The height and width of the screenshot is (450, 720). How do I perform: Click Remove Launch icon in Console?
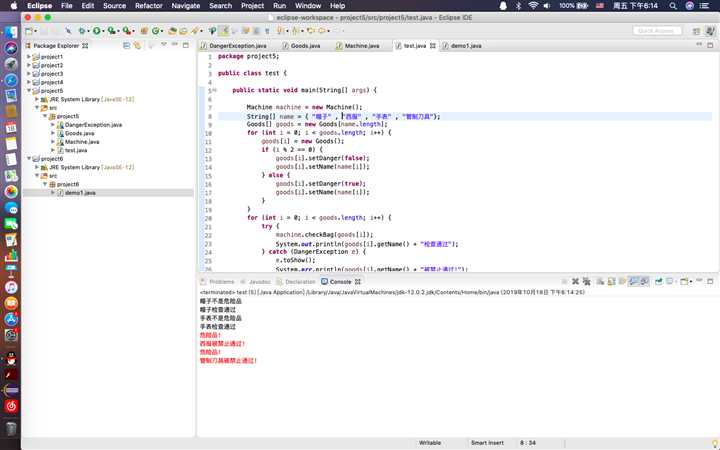pyautogui.click(x=575, y=281)
